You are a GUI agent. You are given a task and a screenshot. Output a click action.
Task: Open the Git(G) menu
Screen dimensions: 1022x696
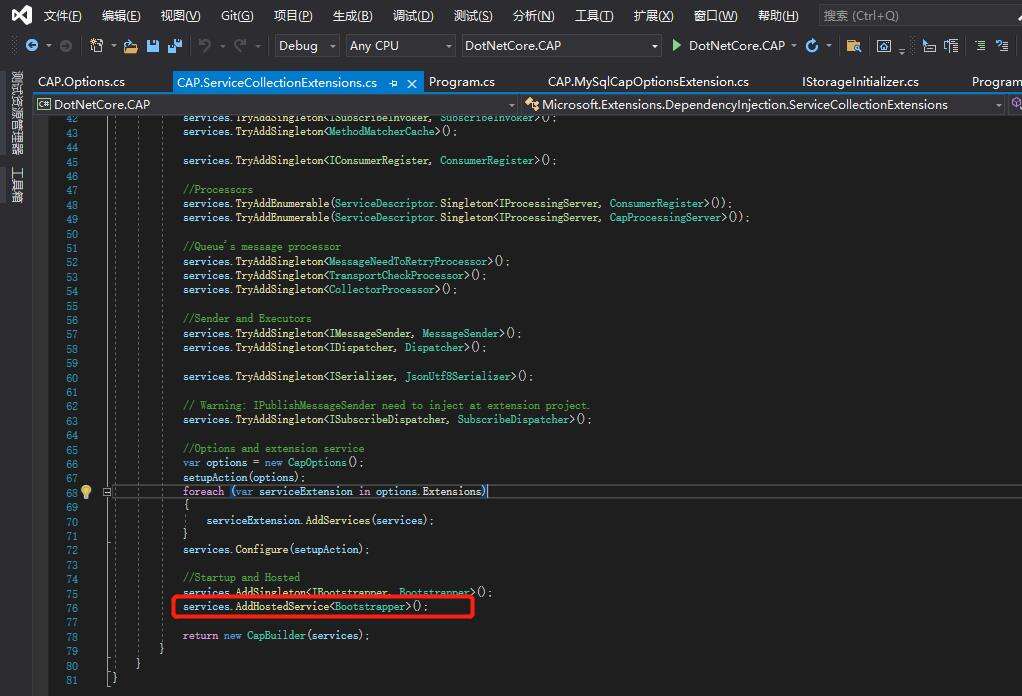click(x=237, y=16)
